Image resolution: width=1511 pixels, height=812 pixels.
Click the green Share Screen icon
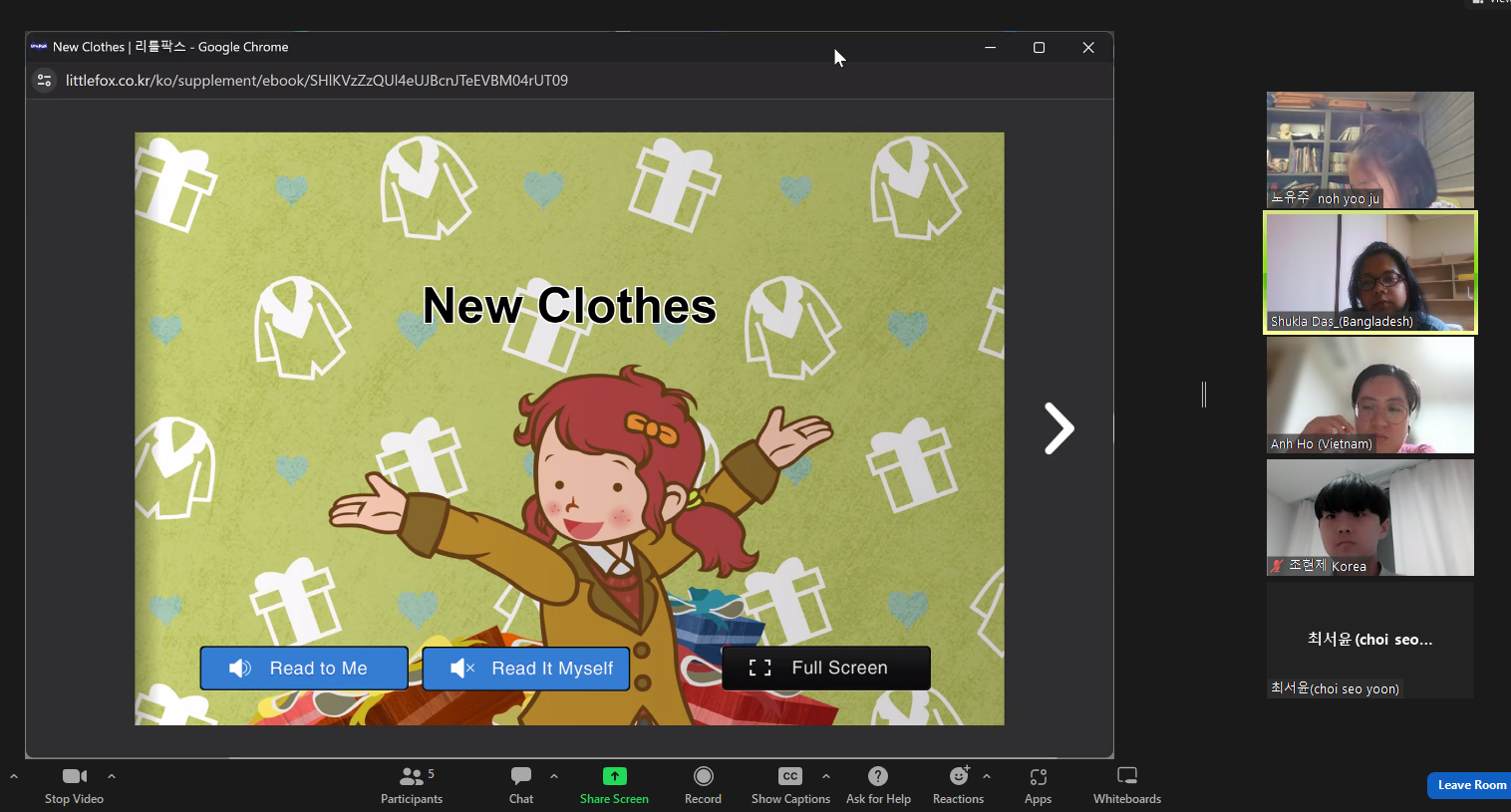click(x=614, y=776)
